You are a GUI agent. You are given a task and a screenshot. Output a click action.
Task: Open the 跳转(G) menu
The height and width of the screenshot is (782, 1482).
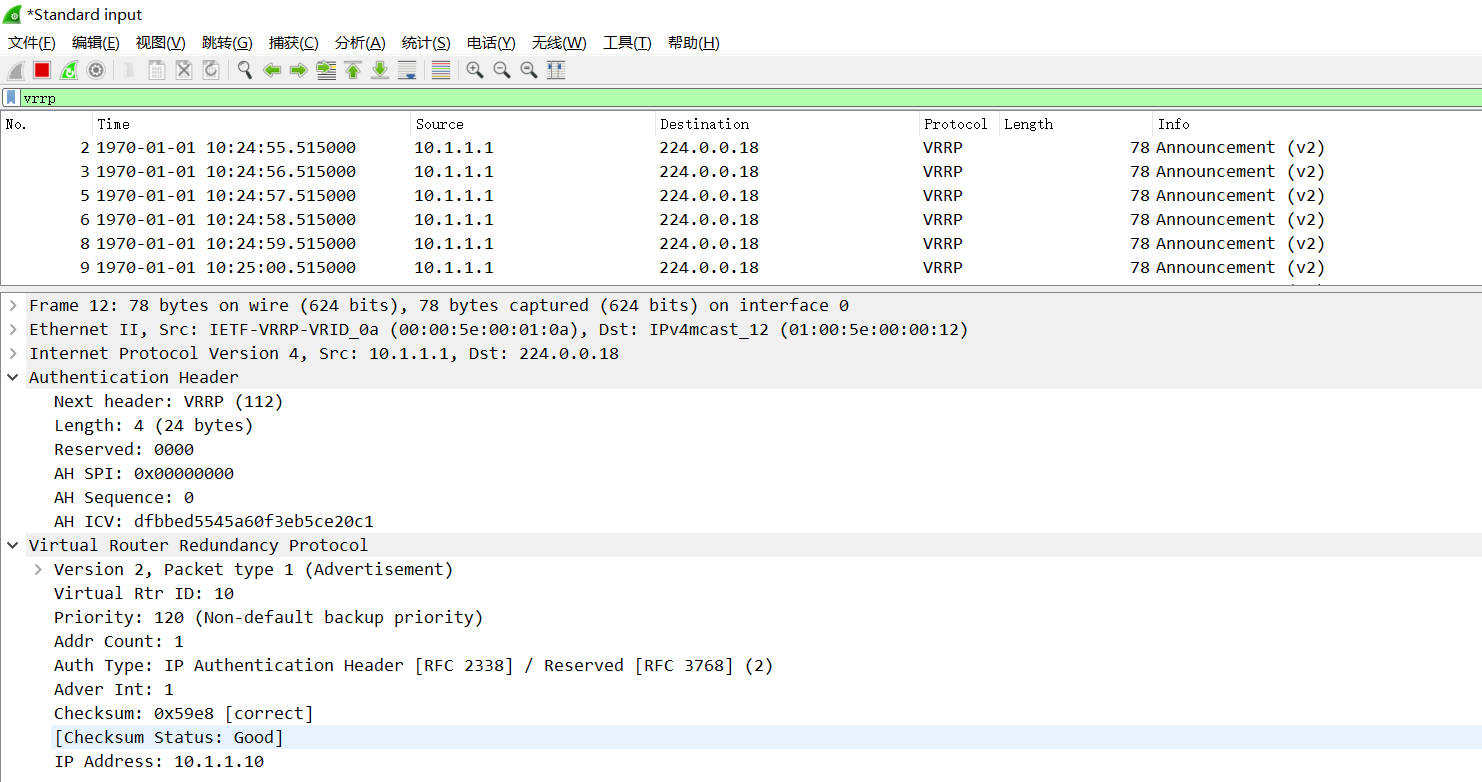click(227, 43)
